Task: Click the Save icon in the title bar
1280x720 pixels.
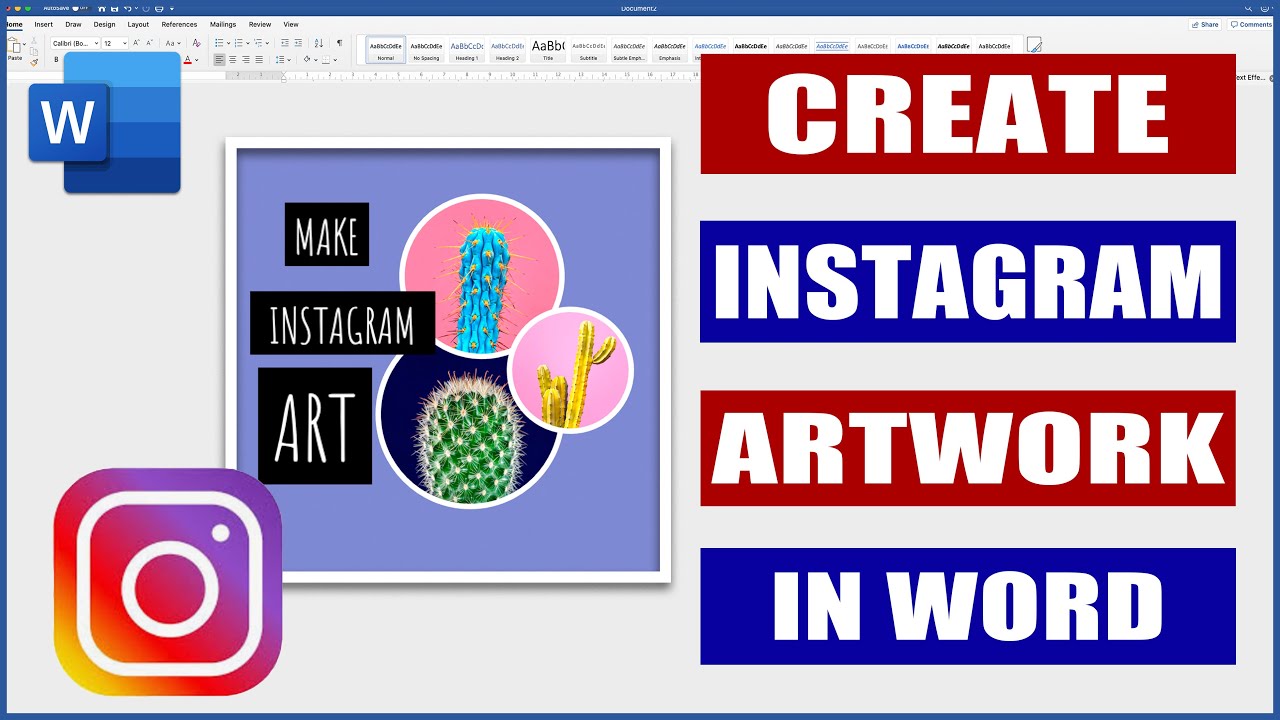Action: coord(114,9)
